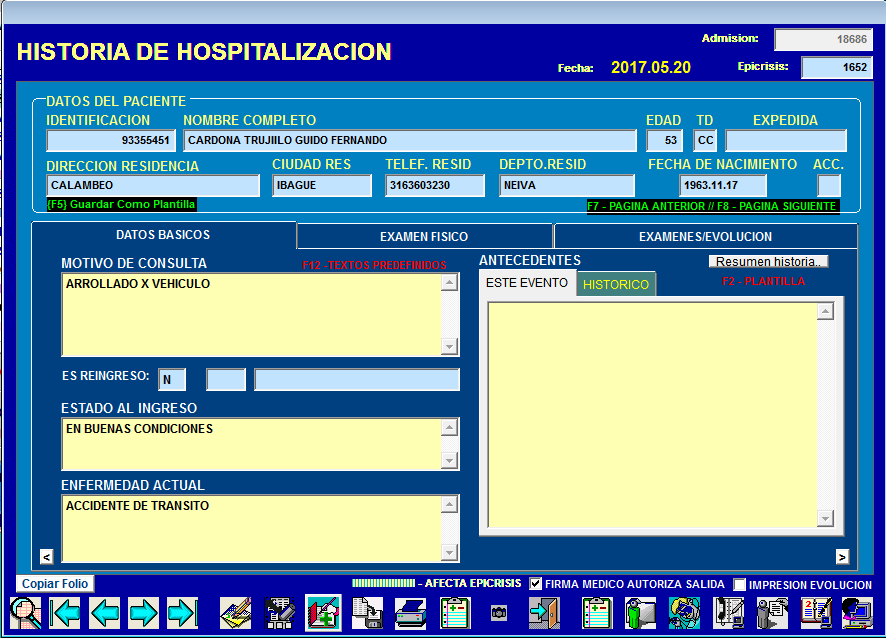
Task: Click the TD field showing CC
Action: click(x=705, y=141)
